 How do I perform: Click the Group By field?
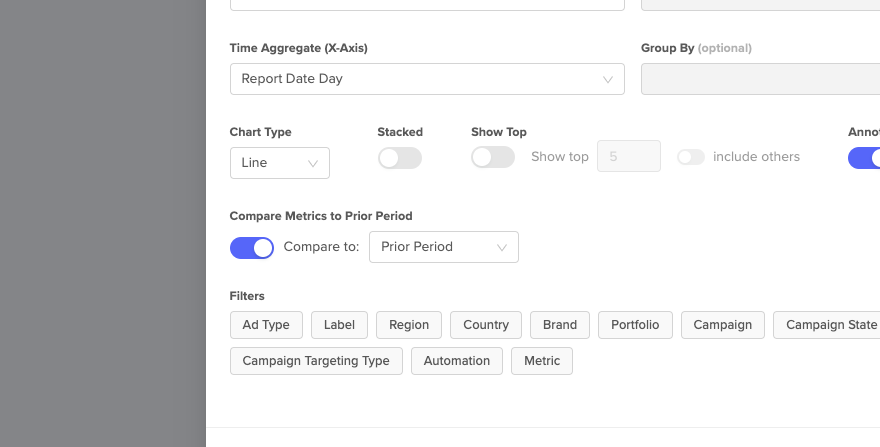click(760, 79)
